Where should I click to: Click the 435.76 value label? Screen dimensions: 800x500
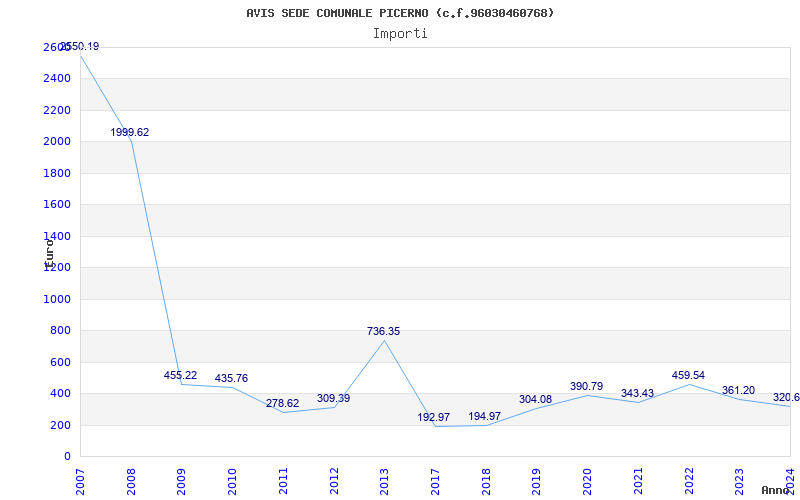coord(231,379)
